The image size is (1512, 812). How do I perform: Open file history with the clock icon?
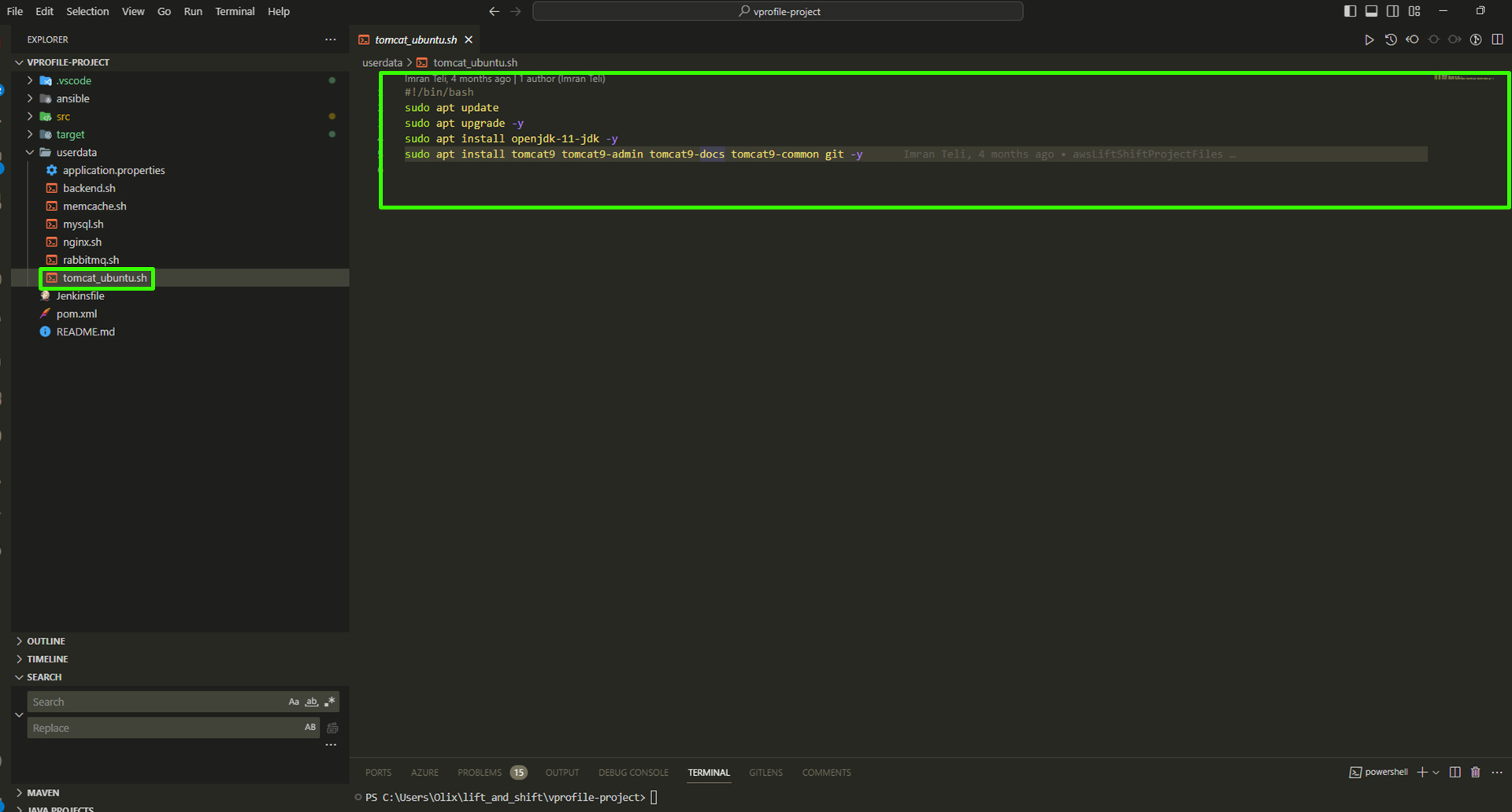click(1391, 39)
